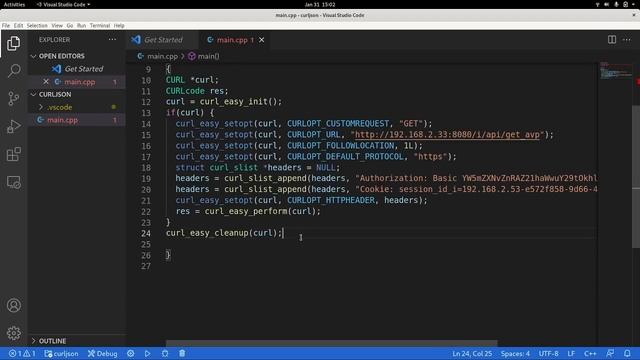Follow the http://192.168.2.33 URL link

coord(447,135)
